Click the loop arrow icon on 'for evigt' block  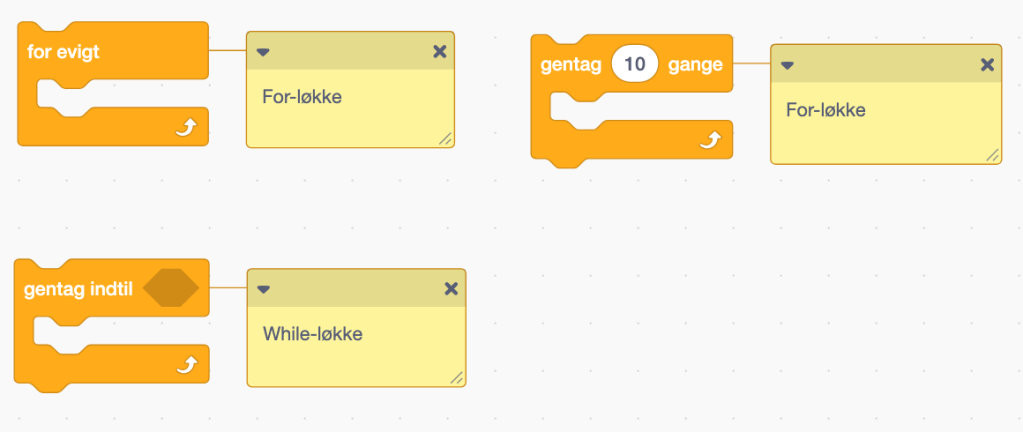tap(185, 127)
